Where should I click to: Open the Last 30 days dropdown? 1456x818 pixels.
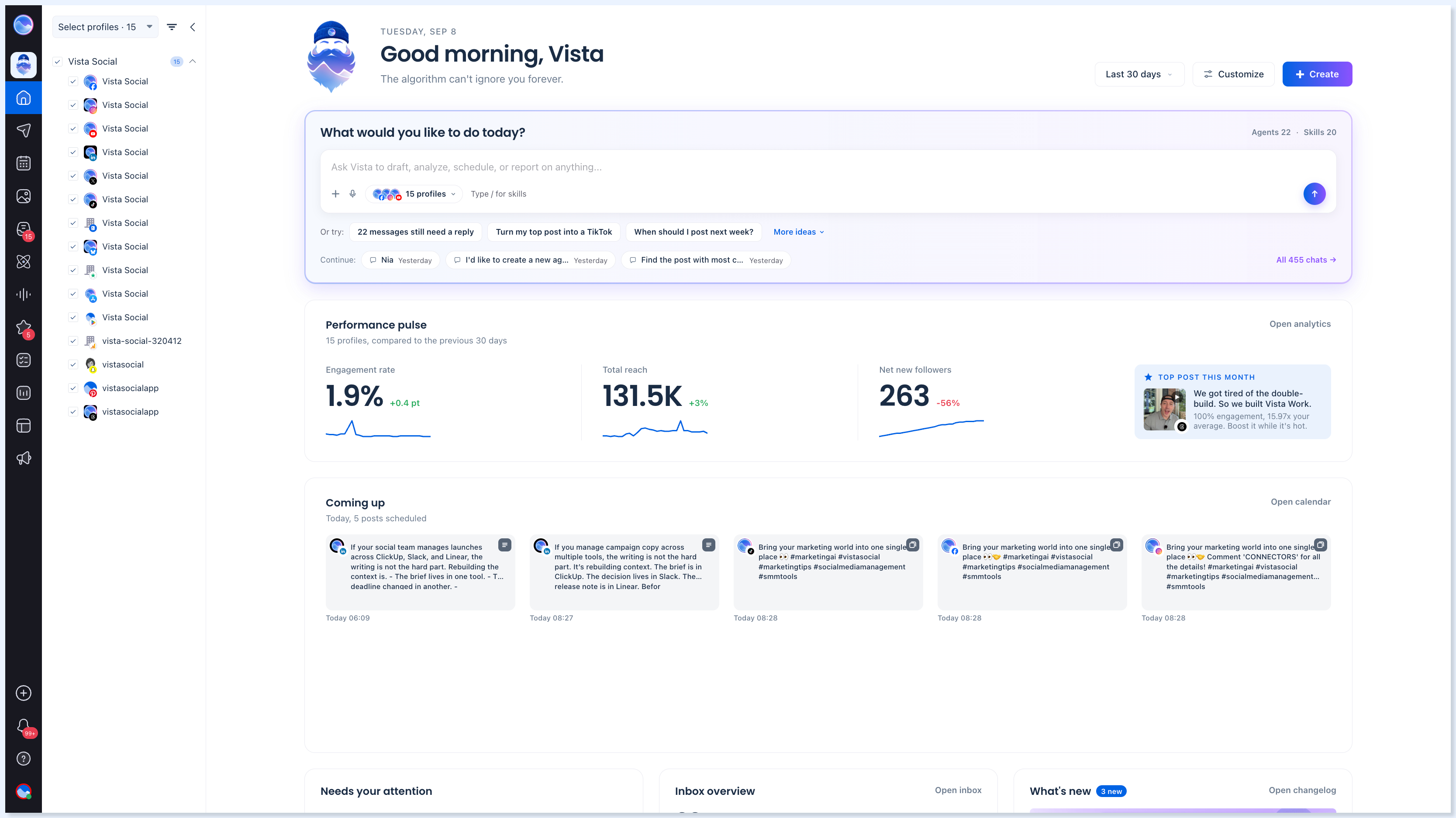pyautogui.click(x=1139, y=74)
